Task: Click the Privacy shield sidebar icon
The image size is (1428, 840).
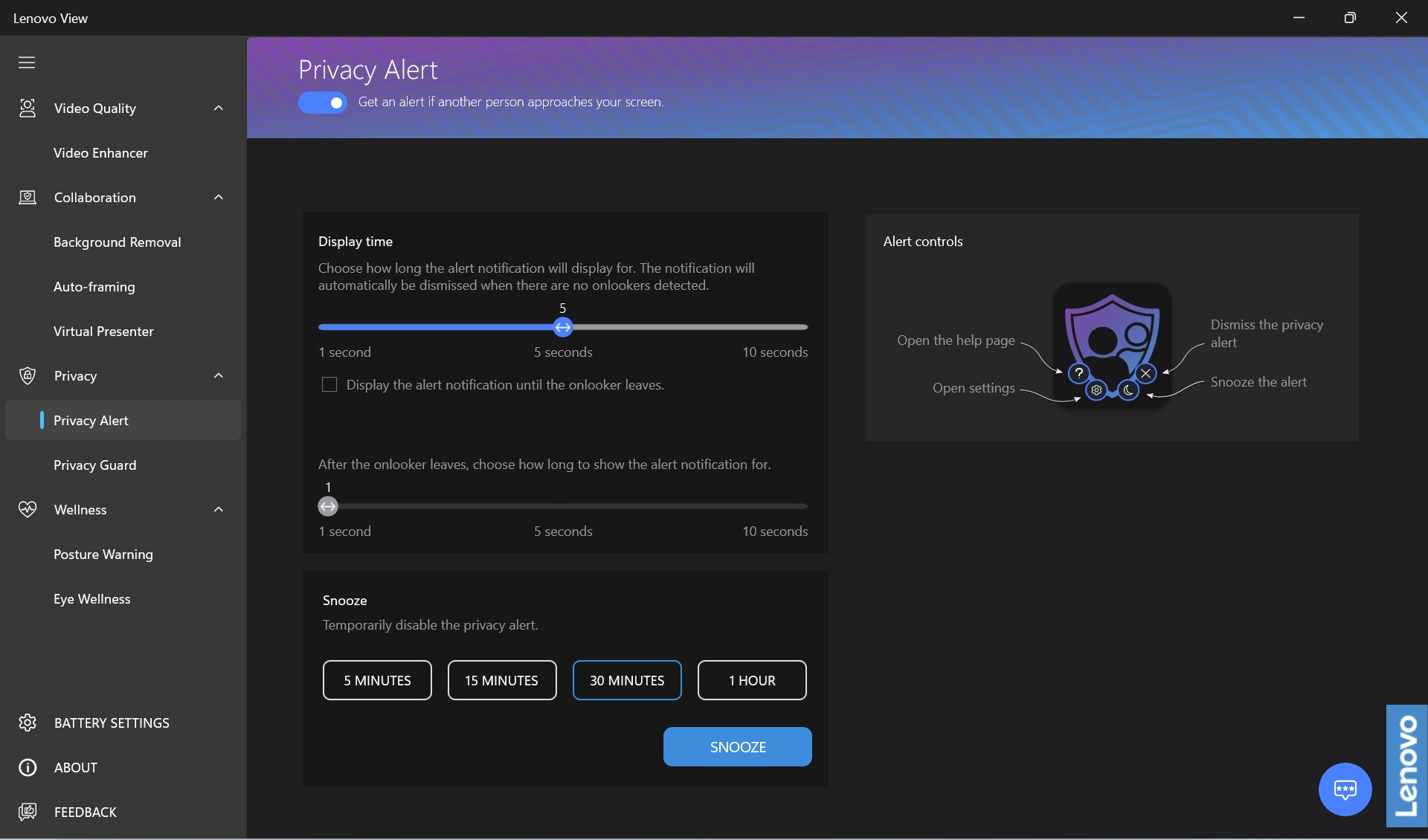Action: point(28,376)
